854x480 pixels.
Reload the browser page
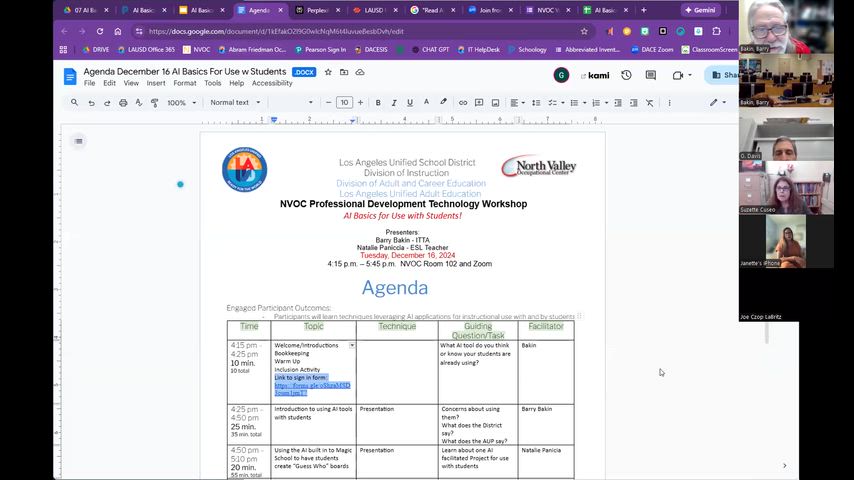point(100,32)
